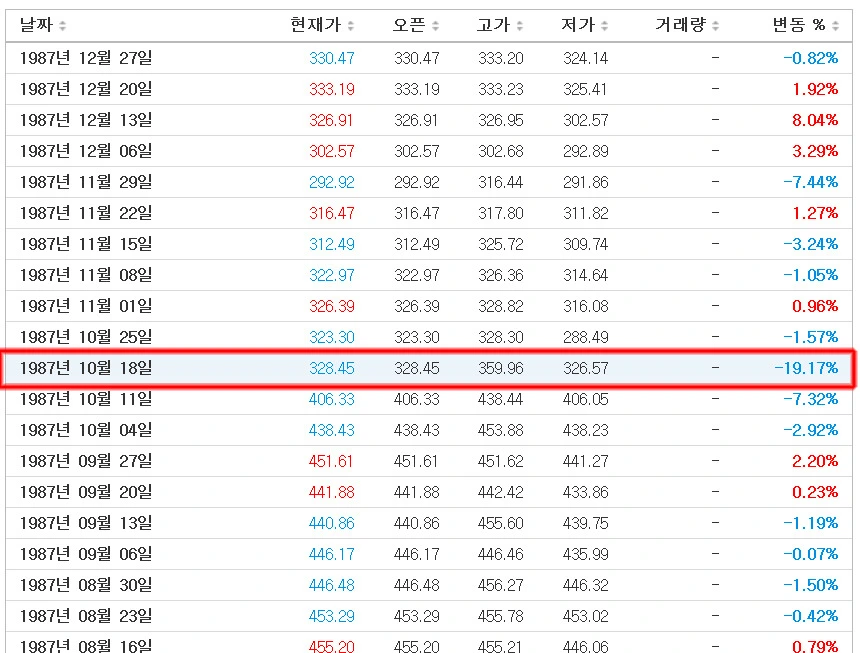Click current price 326.91 in red
This screenshot has width=860, height=653.
point(331,120)
